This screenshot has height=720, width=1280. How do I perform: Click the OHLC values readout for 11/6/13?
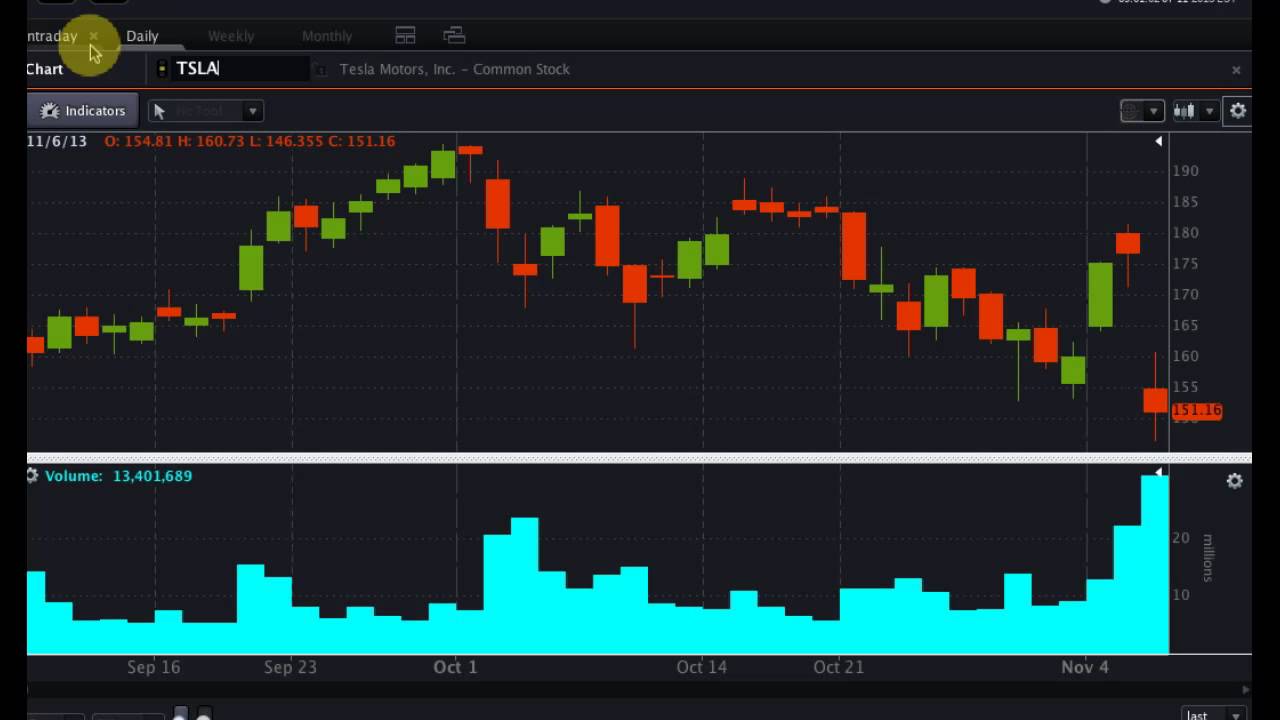249,141
